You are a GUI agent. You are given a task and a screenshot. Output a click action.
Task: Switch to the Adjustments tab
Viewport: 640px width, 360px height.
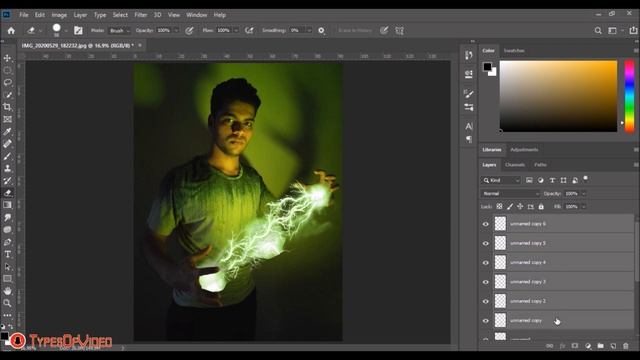524,150
